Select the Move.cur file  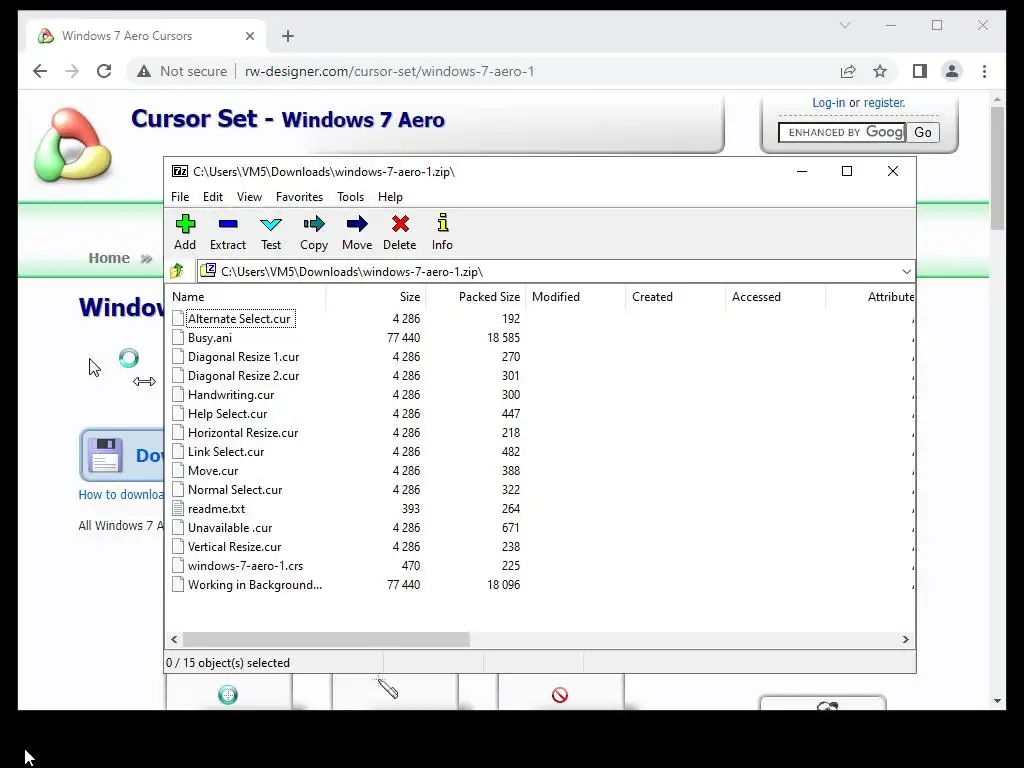[x=213, y=470]
